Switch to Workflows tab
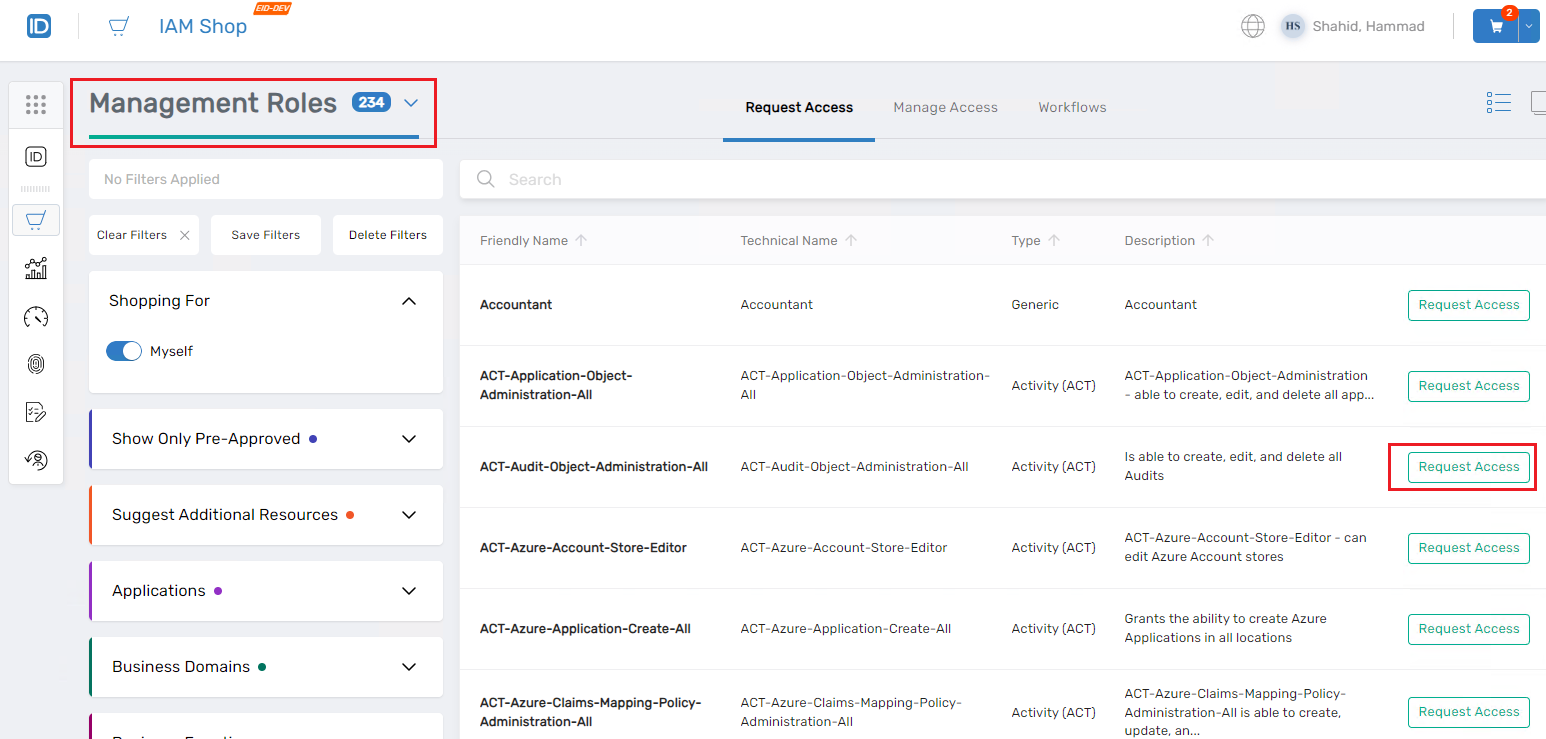 (x=1072, y=107)
